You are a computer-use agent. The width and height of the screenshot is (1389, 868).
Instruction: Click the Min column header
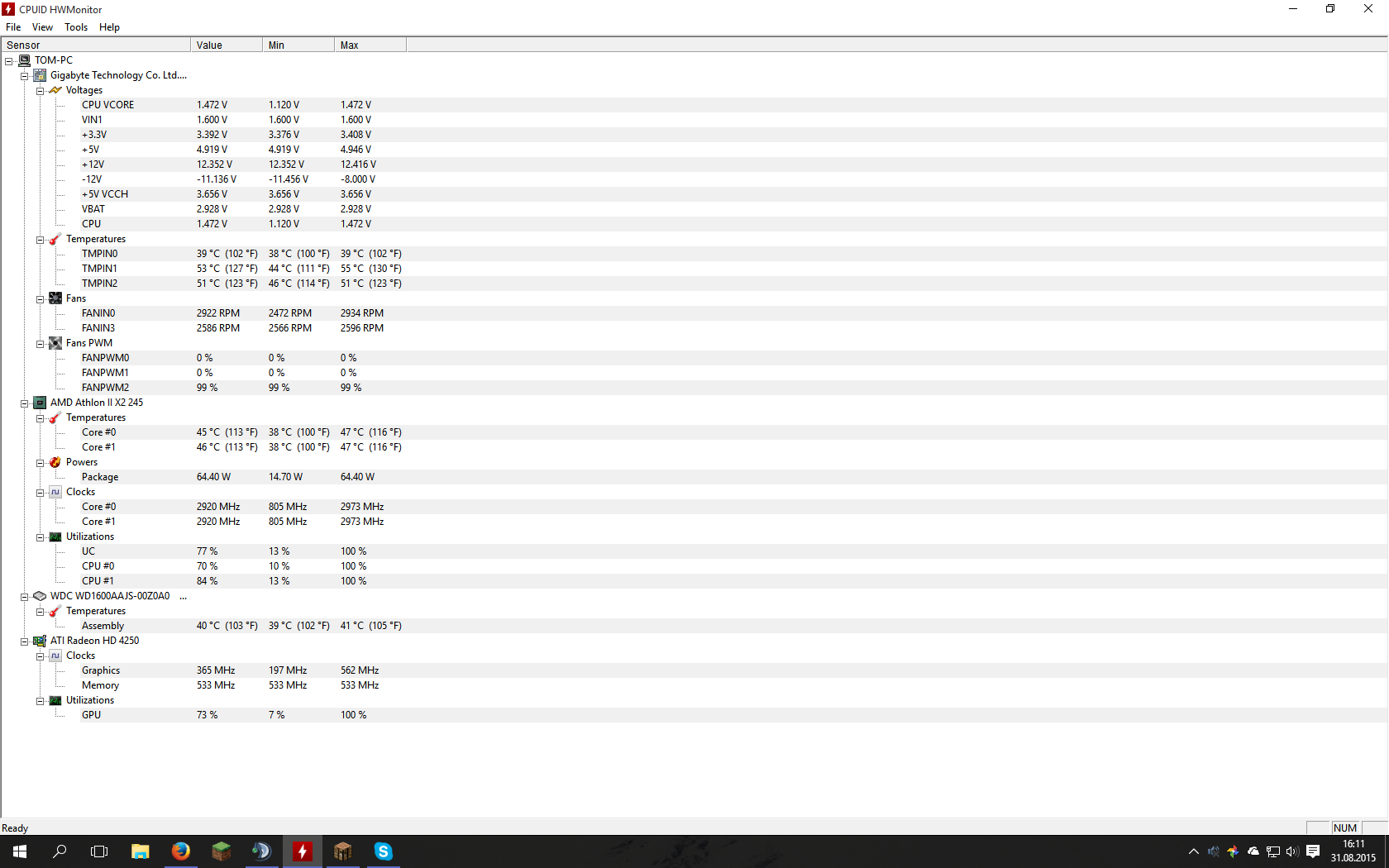298,45
